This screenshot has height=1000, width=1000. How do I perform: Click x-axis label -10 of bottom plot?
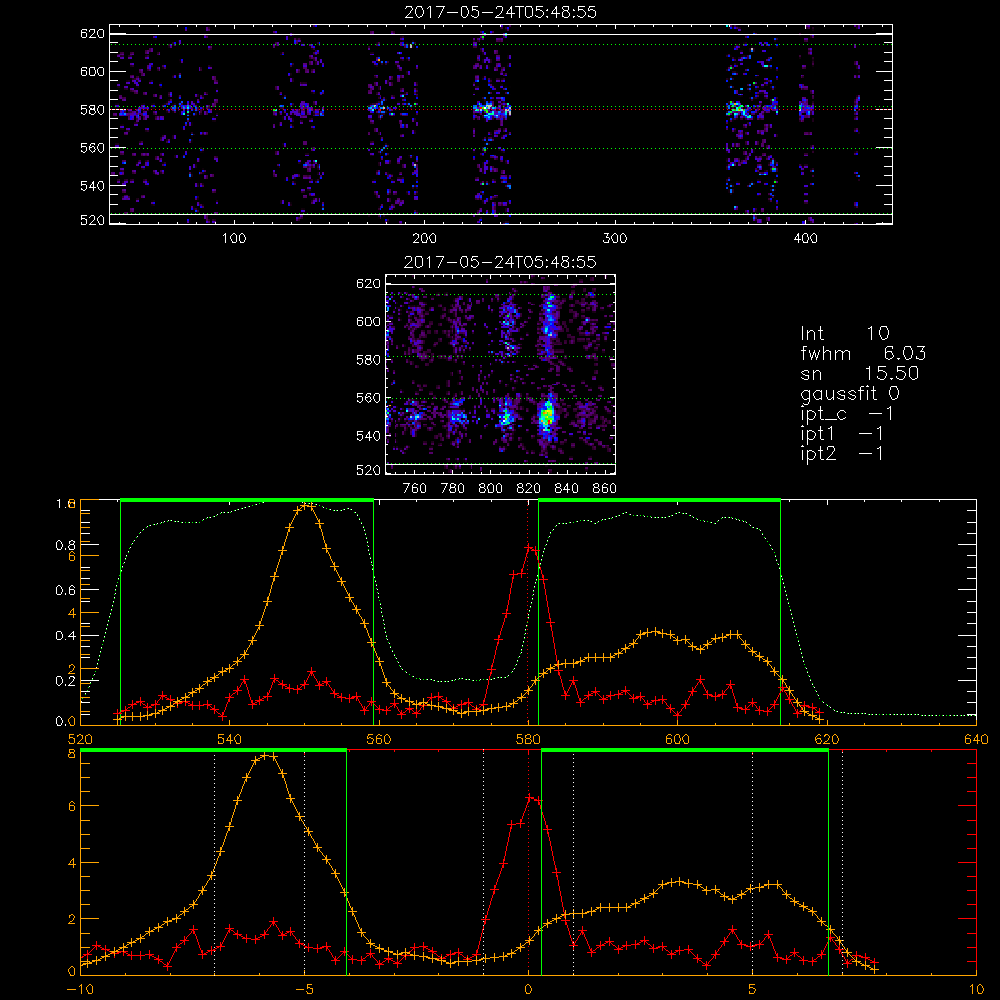coord(80,989)
